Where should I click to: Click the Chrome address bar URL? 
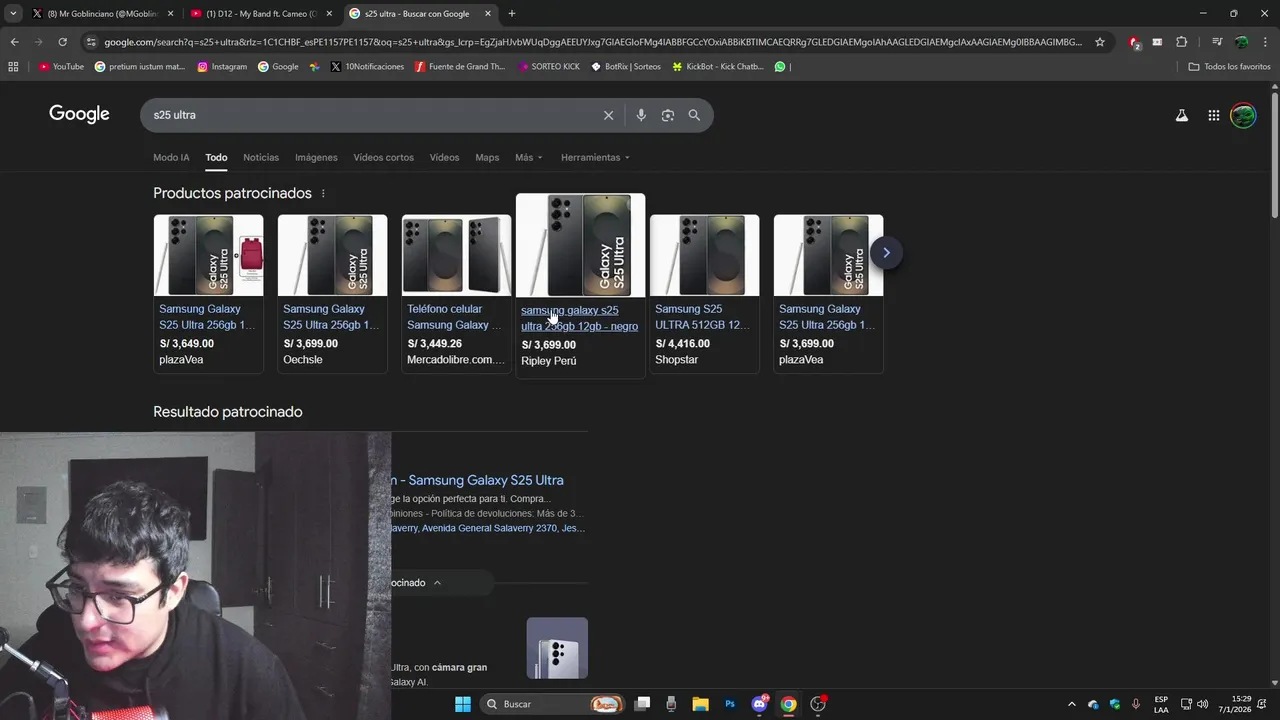pos(593,42)
